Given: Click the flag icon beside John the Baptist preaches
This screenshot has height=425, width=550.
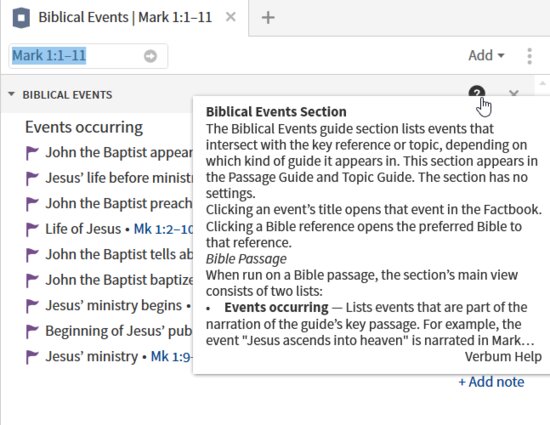Looking at the screenshot, I should 32,204.
